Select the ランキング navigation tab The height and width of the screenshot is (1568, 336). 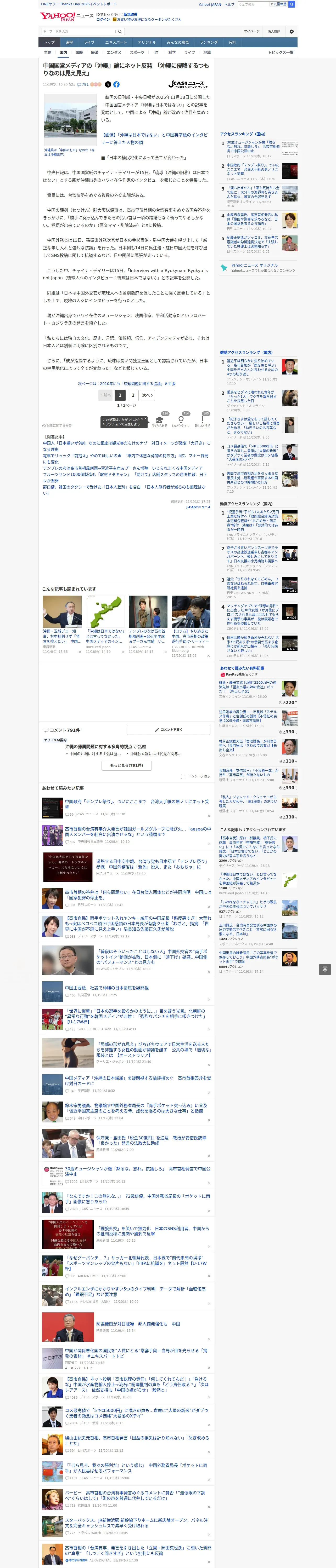click(x=209, y=42)
